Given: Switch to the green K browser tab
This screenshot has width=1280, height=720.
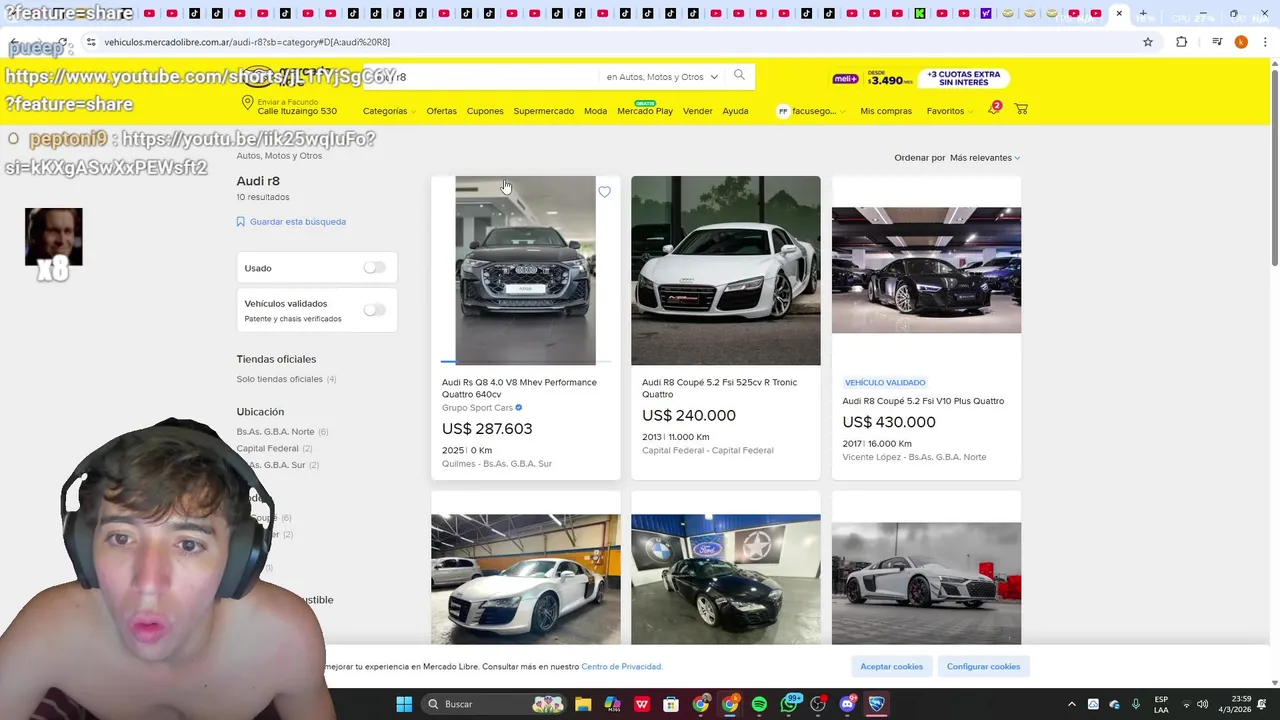Looking at the screenshot, I should point(919,14).
